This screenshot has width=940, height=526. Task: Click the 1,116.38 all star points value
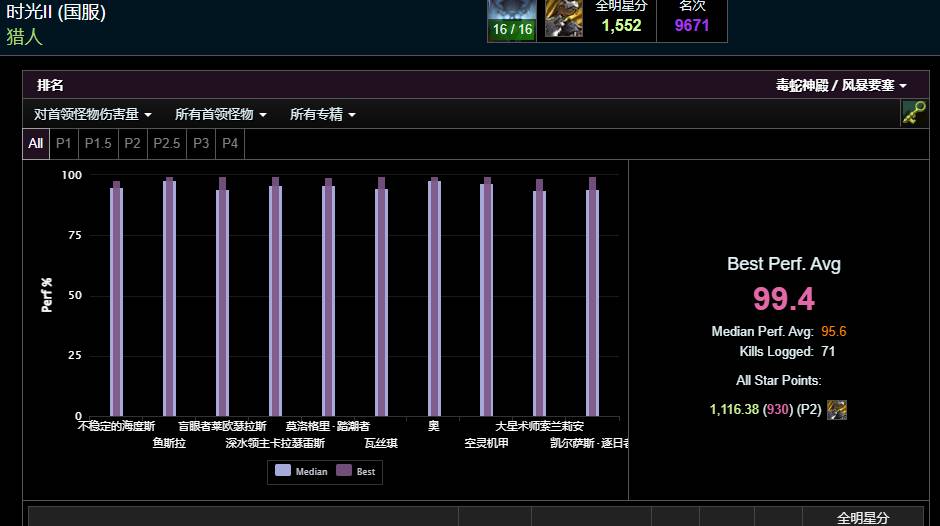pos(734,410)
